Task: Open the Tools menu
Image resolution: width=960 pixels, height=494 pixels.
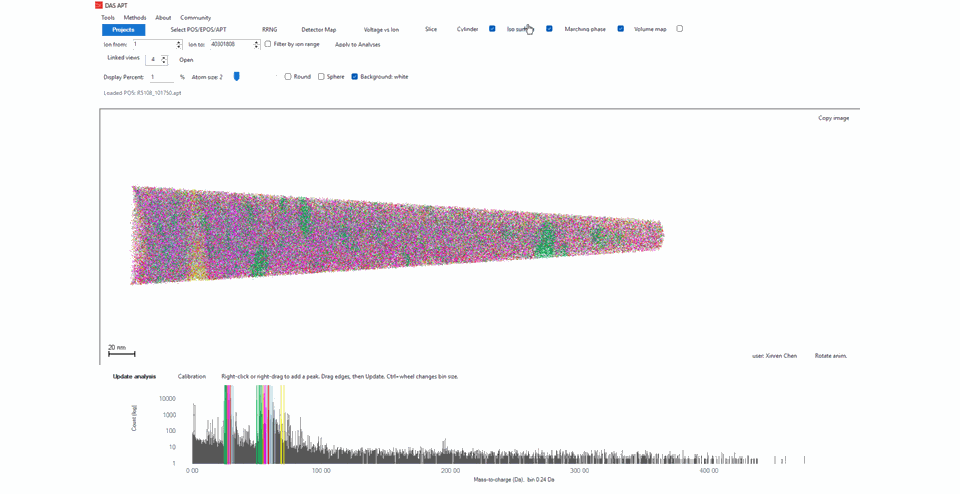Action: click(108, 18)
